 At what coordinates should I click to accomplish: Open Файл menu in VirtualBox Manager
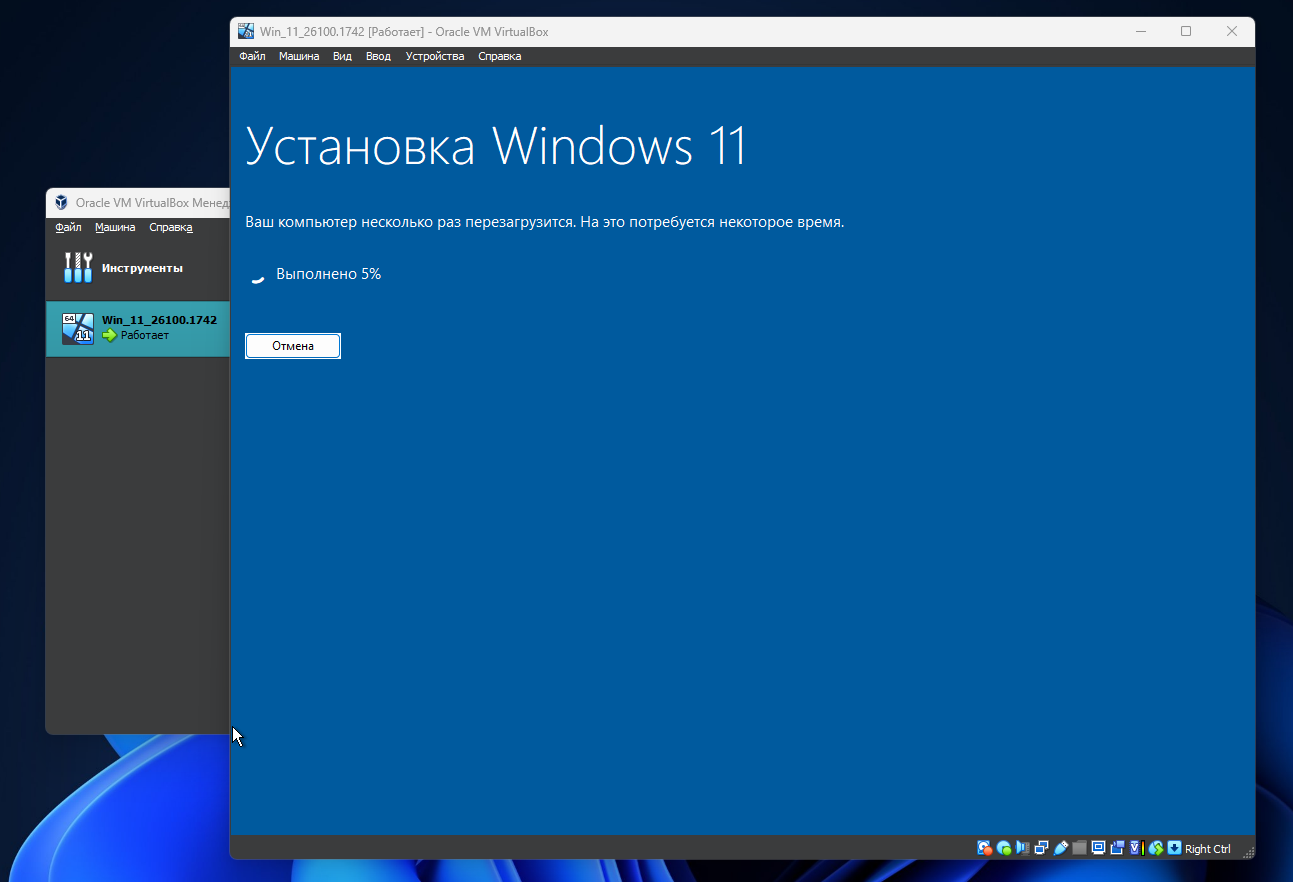point(68,227)
